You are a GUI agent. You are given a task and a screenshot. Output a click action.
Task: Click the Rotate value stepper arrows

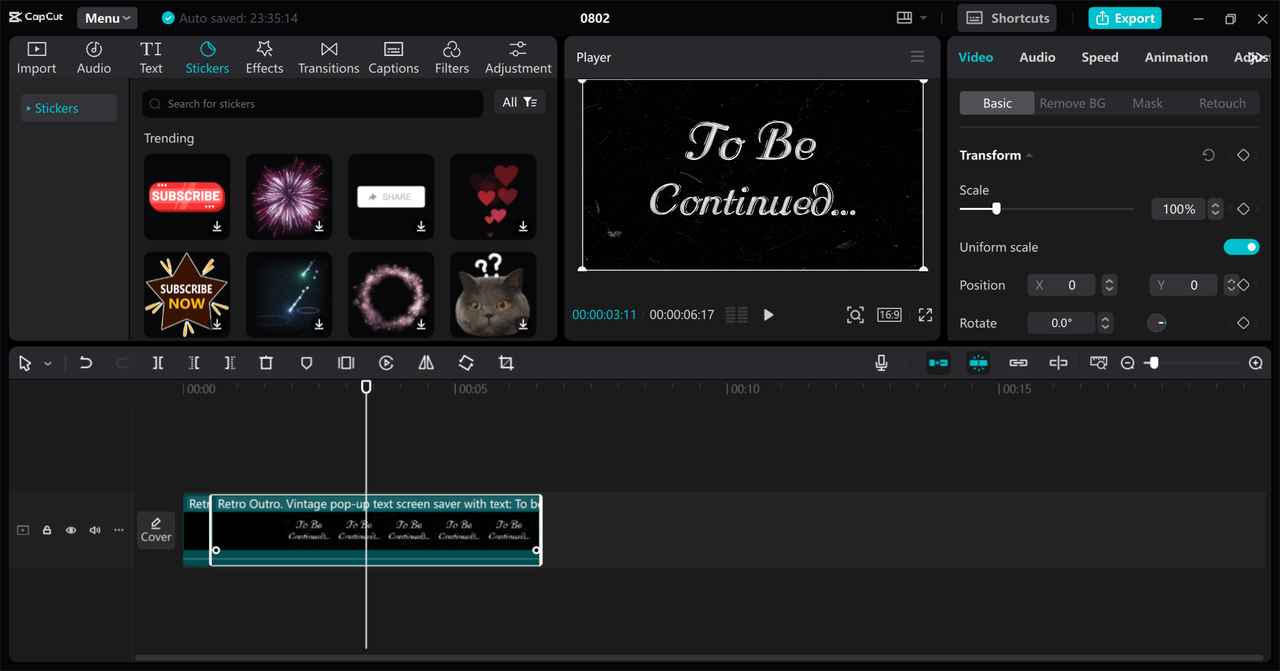point(1105,323)
